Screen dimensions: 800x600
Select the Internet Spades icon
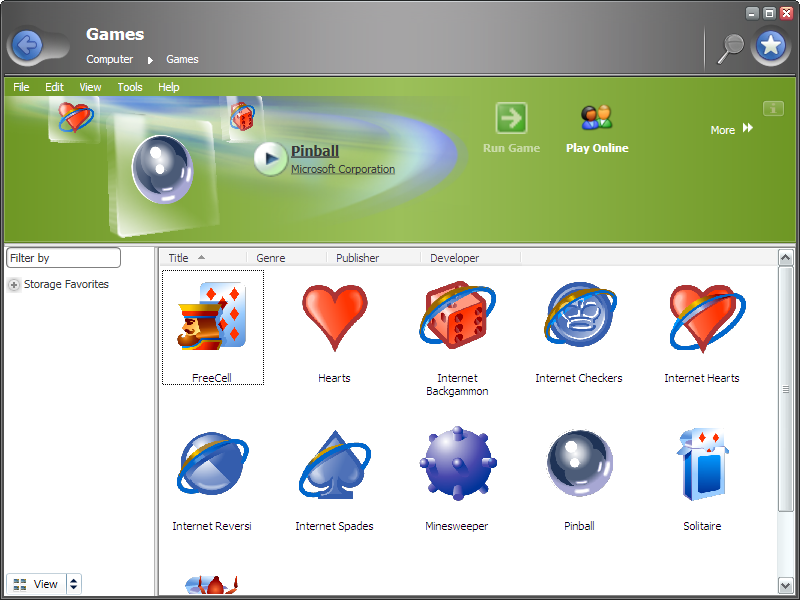(335, 464)
